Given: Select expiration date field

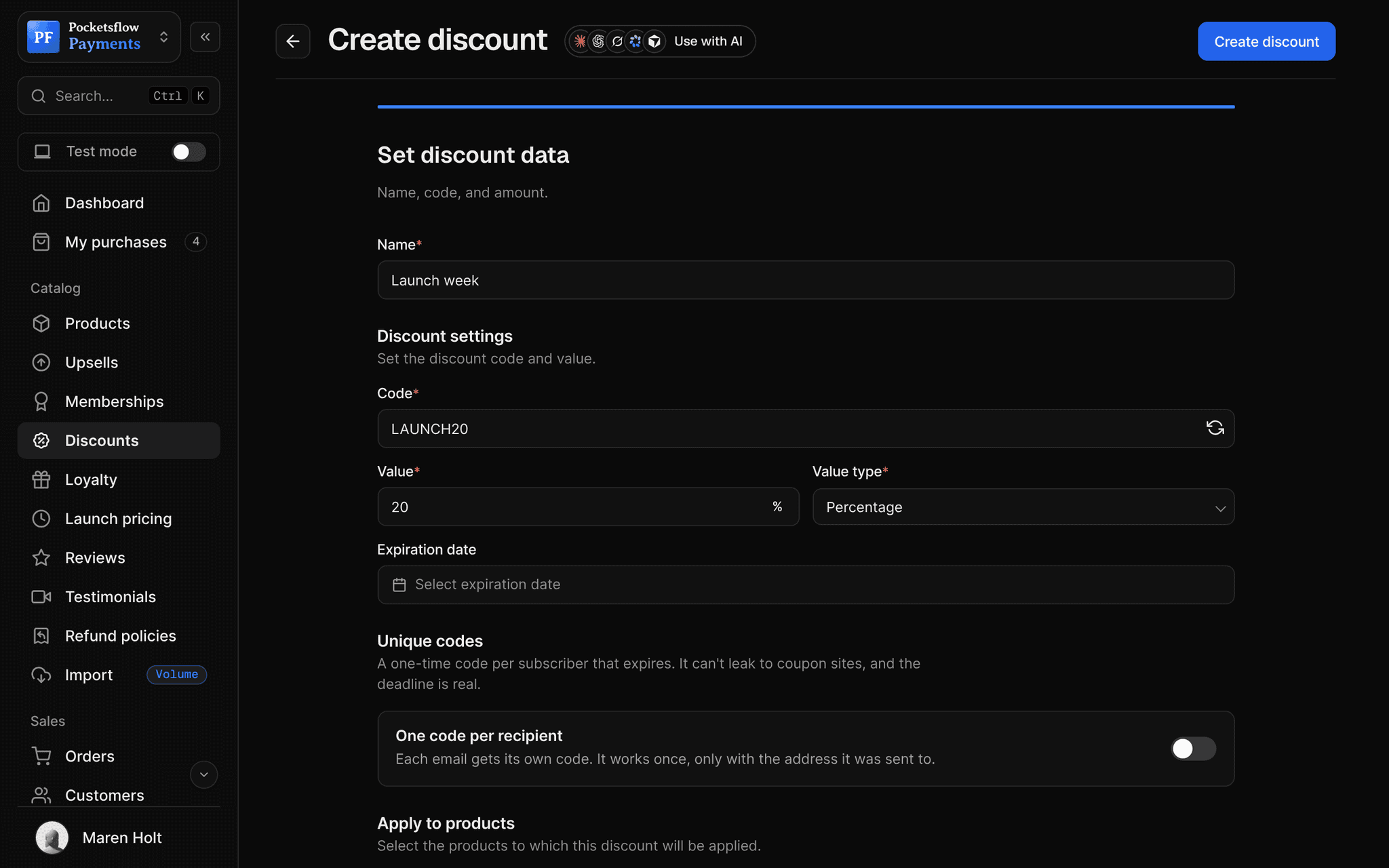Looking at the screenshot, I should pyautogui.click(x=806, y=585).
